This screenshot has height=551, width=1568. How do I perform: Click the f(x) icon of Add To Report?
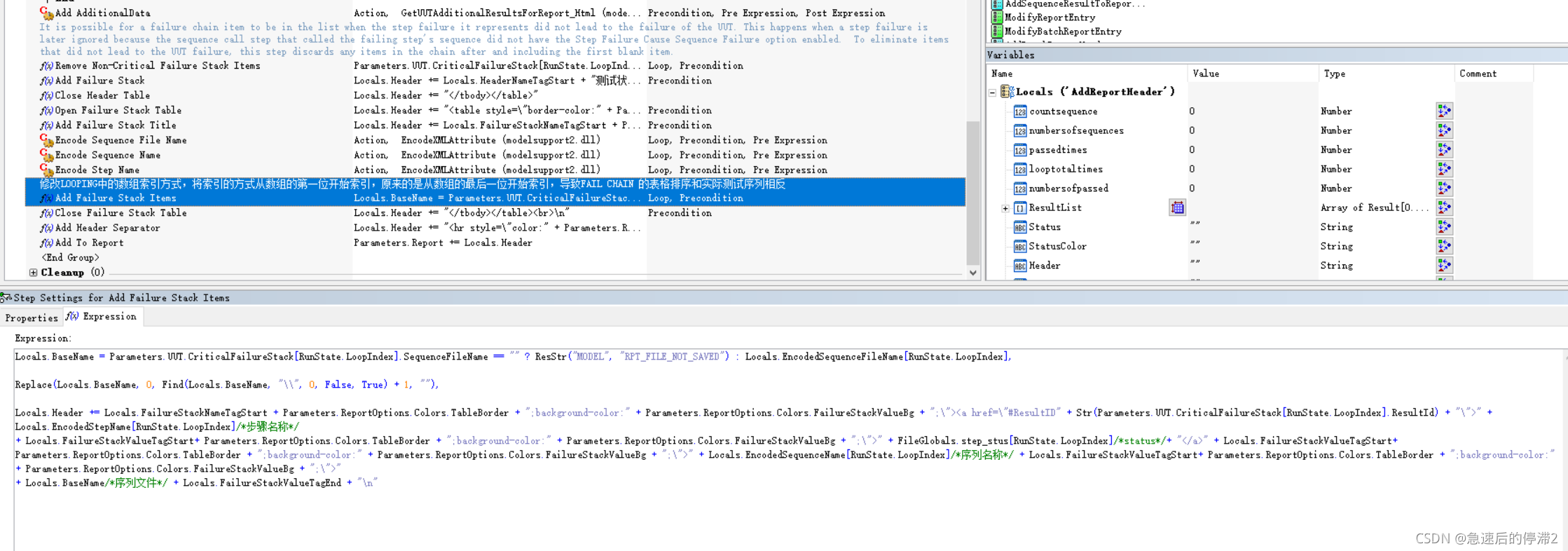[46, 243]
